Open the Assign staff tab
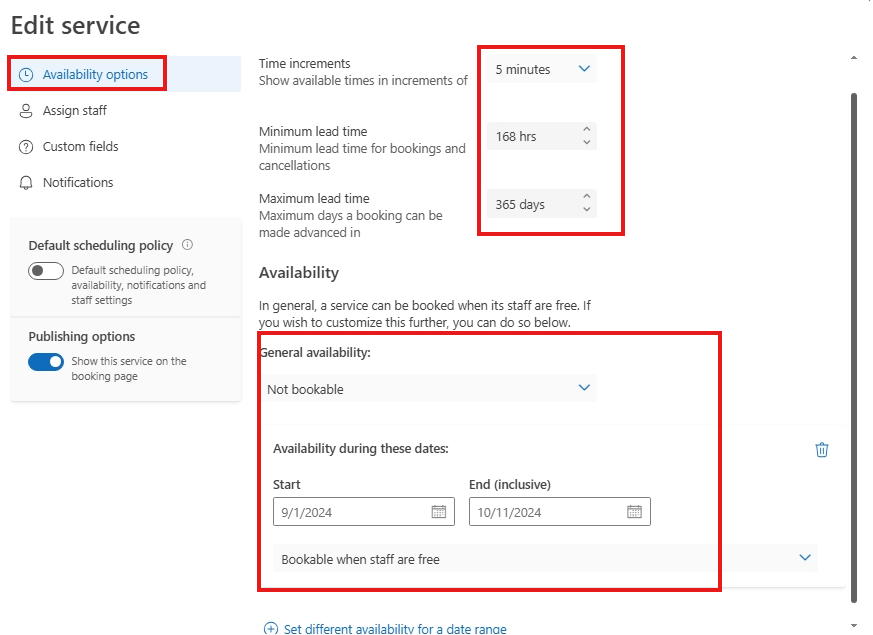 (x=125, y=110)
